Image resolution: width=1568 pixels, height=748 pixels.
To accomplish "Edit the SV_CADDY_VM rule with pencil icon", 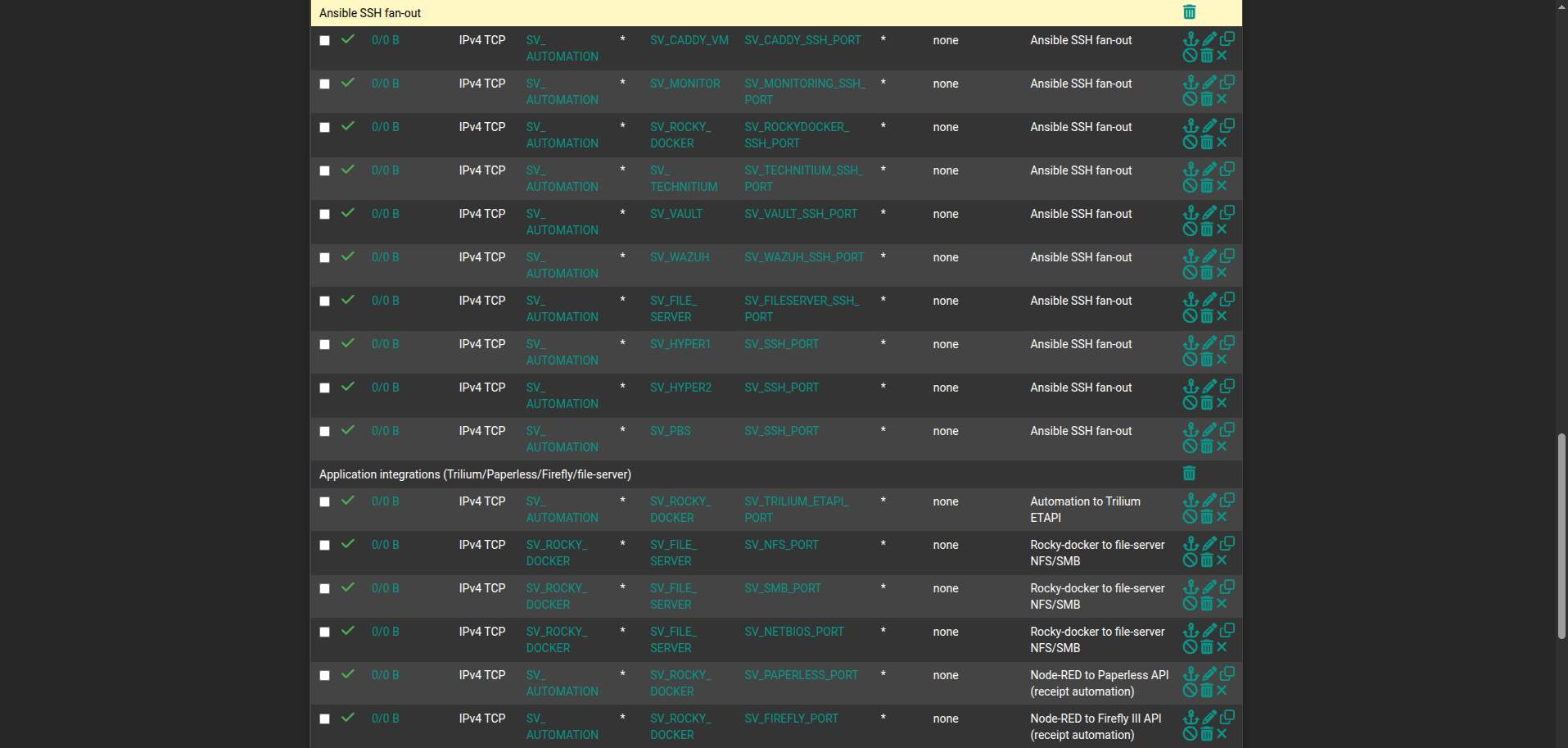I will click(x=1209, y=39).
